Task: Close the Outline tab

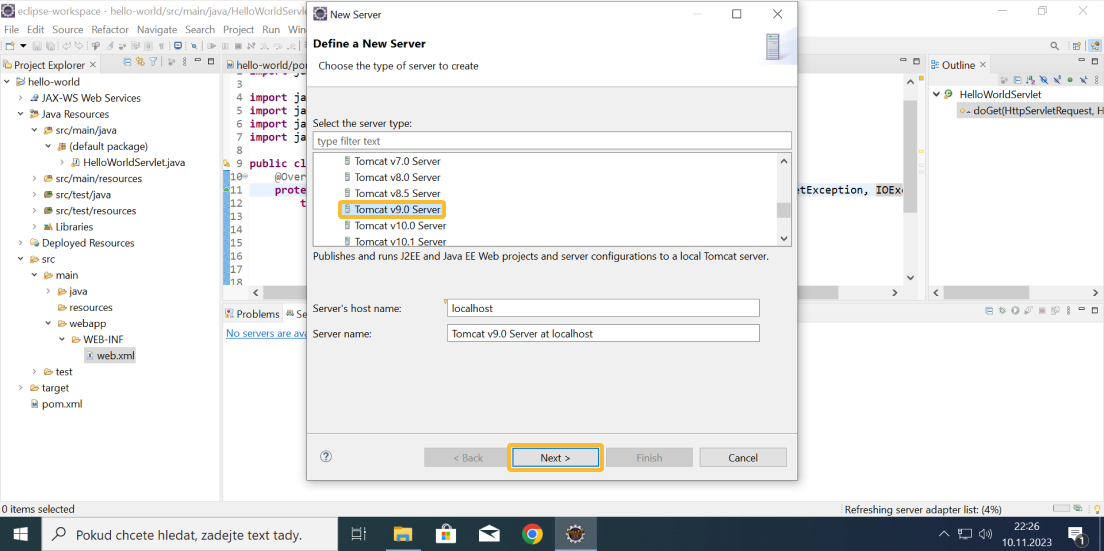Action: pyautogui.click(x=983, y=65)
